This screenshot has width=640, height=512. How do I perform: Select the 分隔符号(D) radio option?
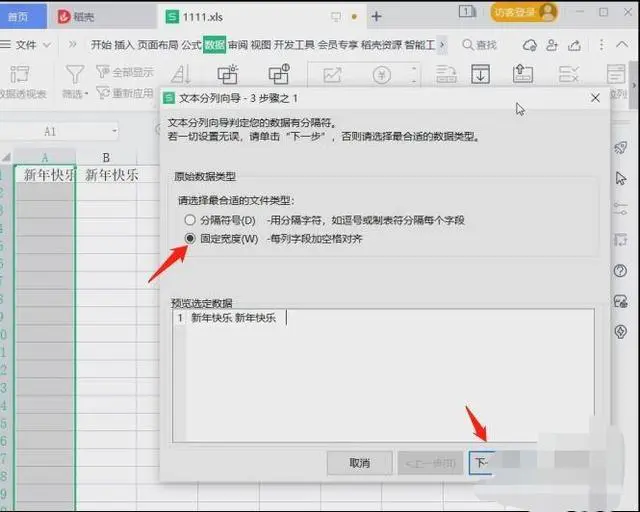click(190, 219)
